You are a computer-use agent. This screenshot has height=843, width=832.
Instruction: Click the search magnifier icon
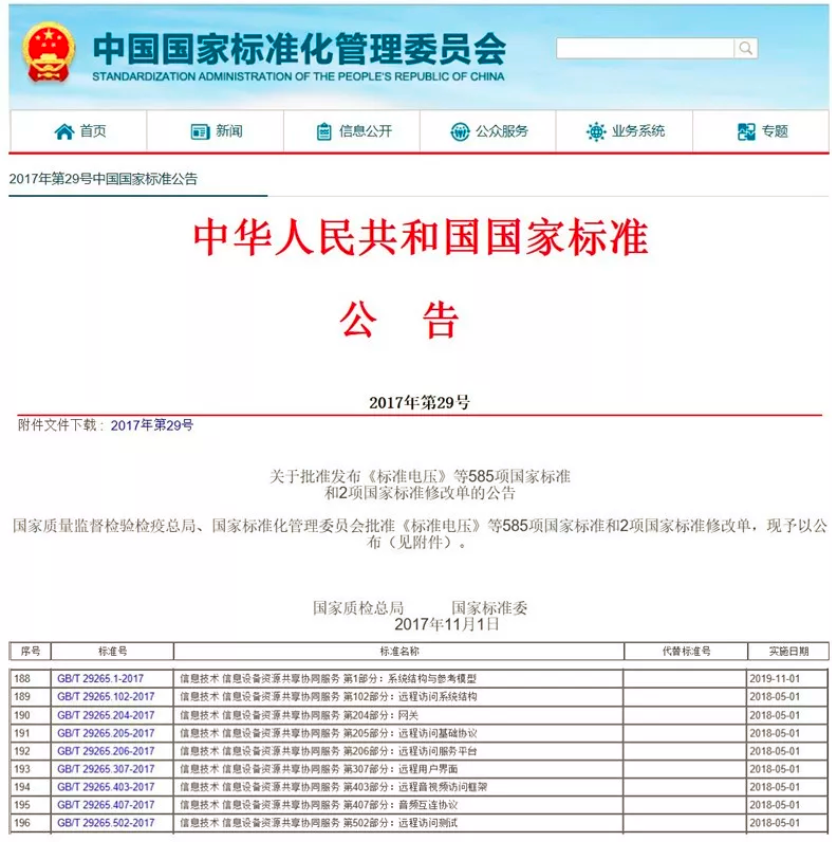[x=746, y=48]
